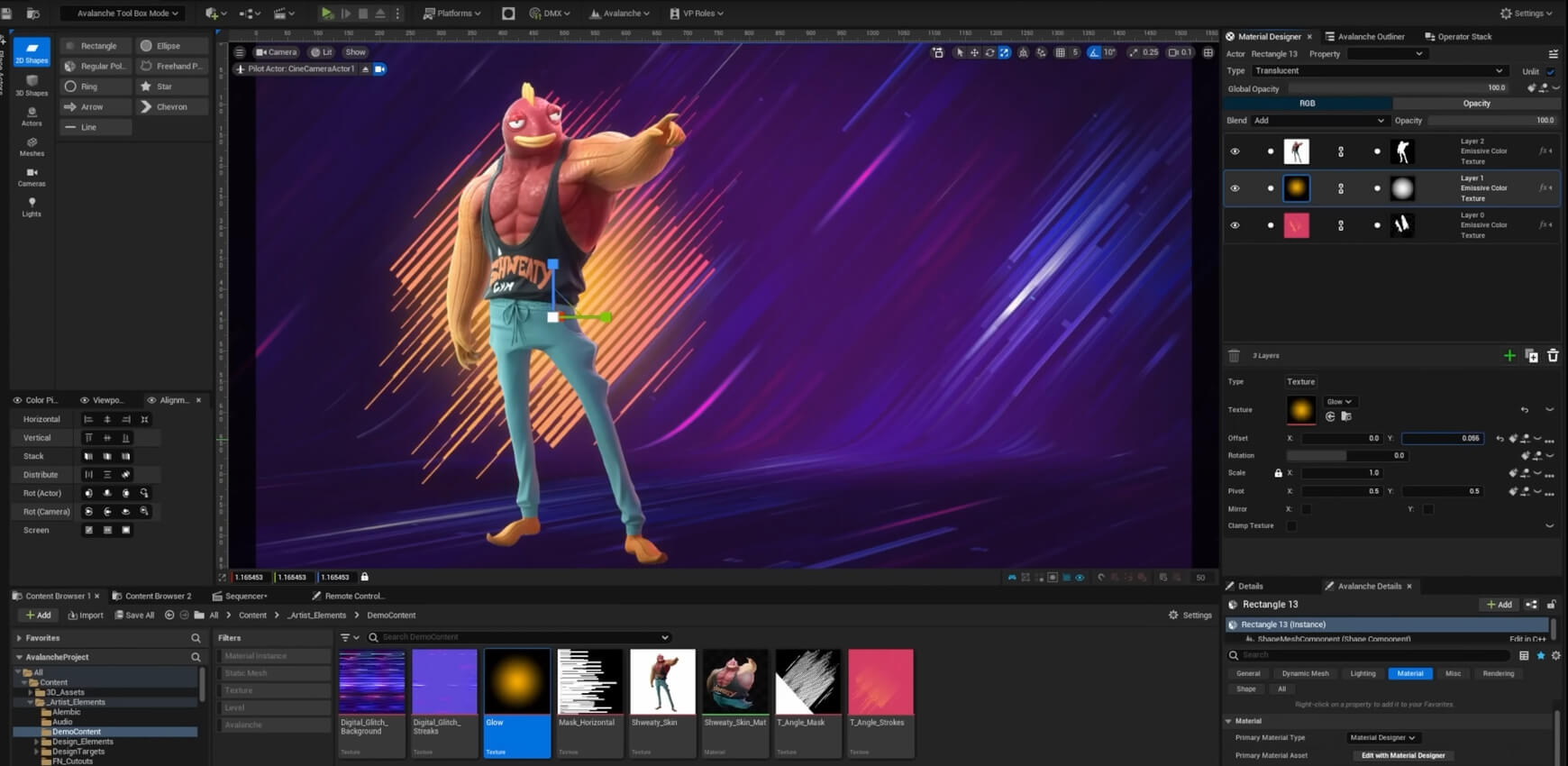Select the Arrow shape tool
The width and height of the screenshot is (1568, 766).
click(96, 107)
